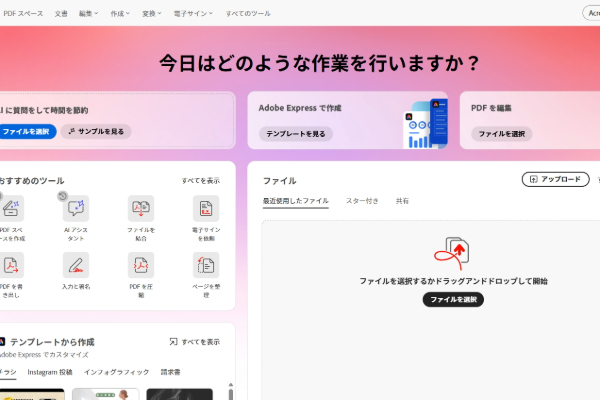Click the black ファイルを選択 button in drop area

tap(452, 299)
